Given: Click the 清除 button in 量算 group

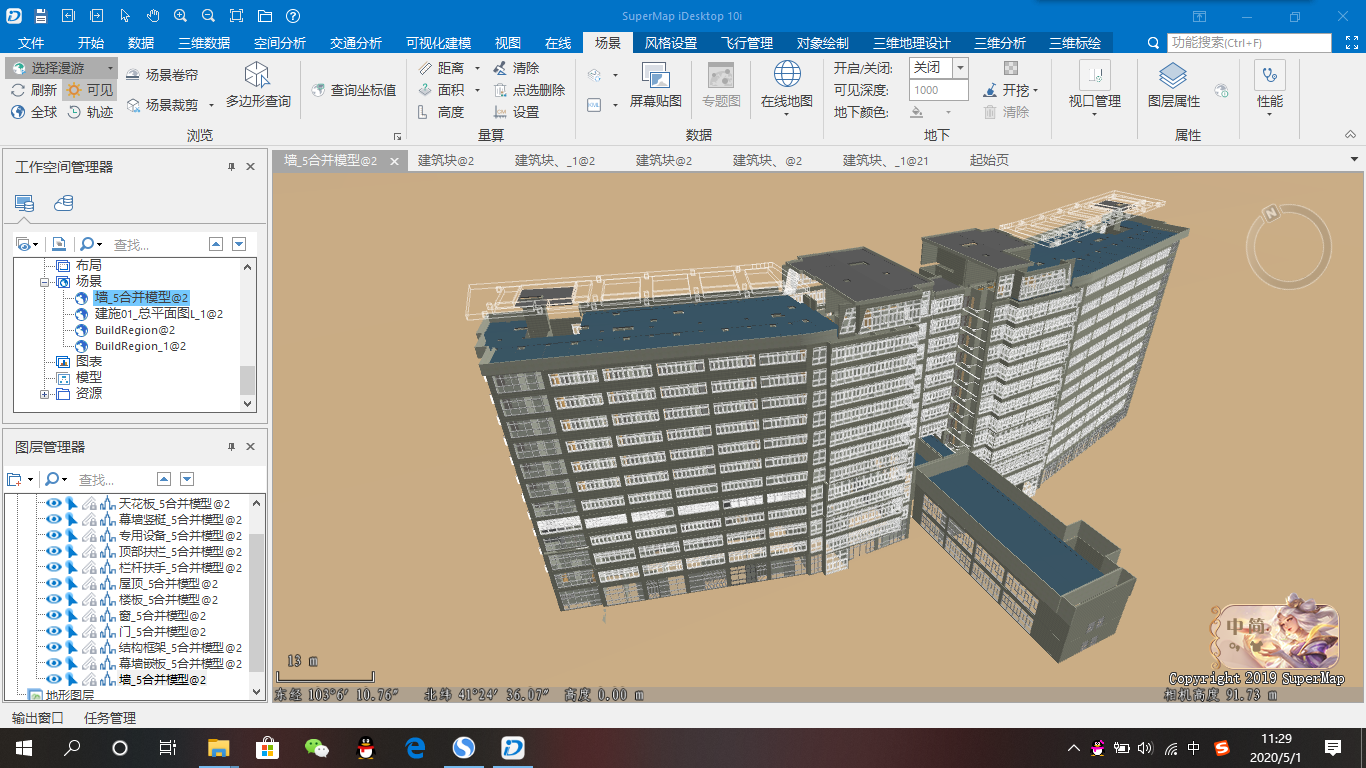Looking at the screenshot, I should pyautogui.click(x=517, y=68).
